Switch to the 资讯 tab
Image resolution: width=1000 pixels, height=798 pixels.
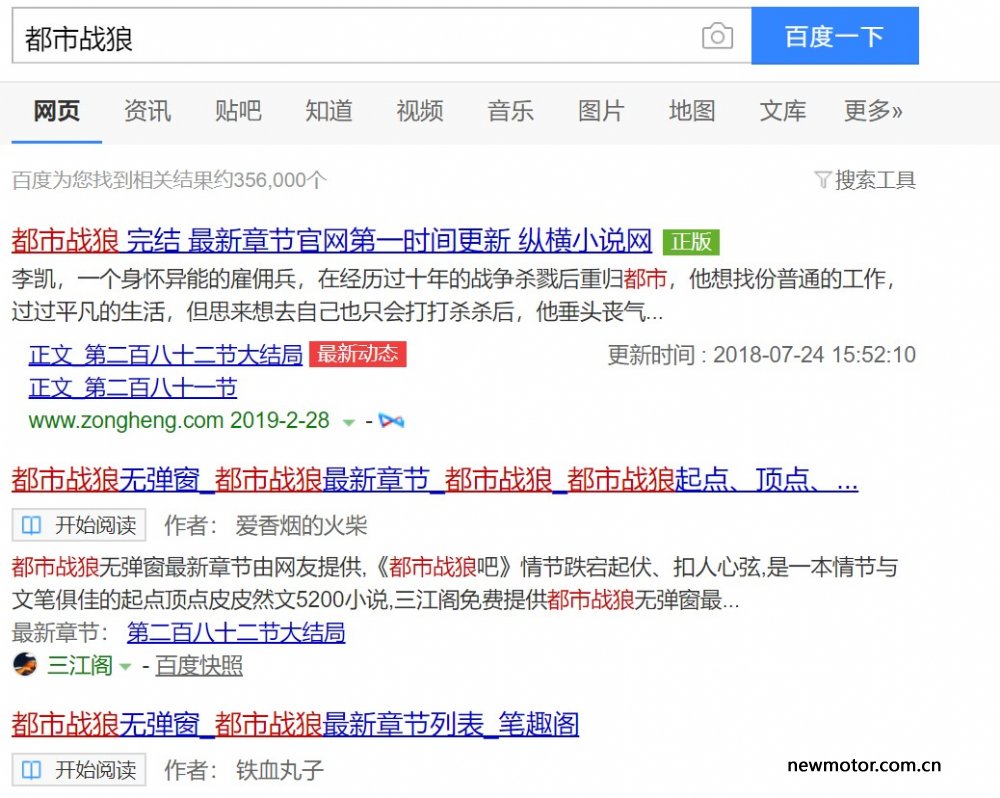click(147, 111)
